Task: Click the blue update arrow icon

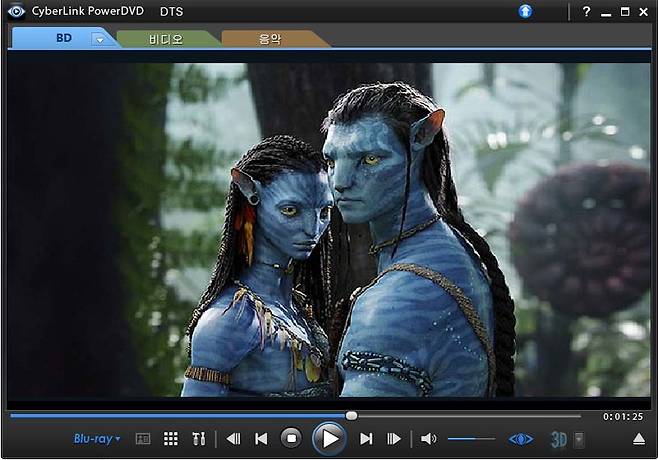Action: coord(526,11)
